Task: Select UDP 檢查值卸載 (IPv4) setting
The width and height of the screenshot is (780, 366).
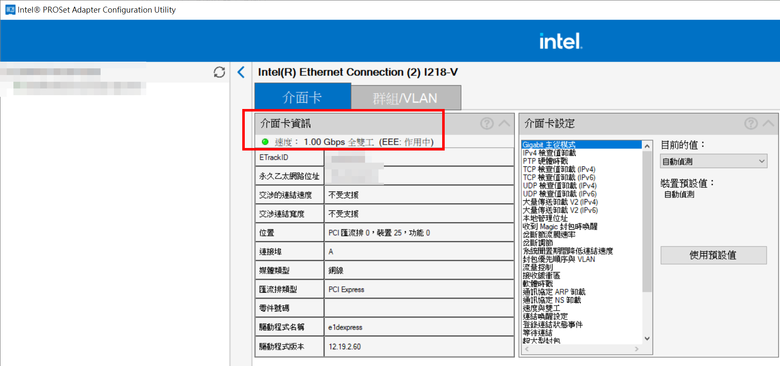Action: tap(559, 185)
